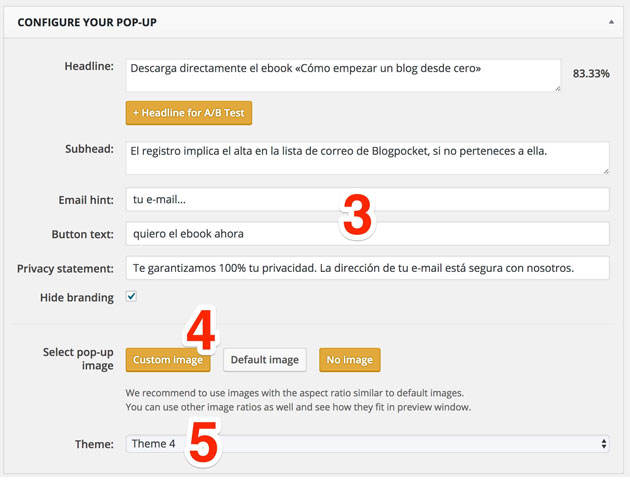Choose the Custom image button
Image resolution: width=630 pixels, height=504 pixels.
point(168,360)
